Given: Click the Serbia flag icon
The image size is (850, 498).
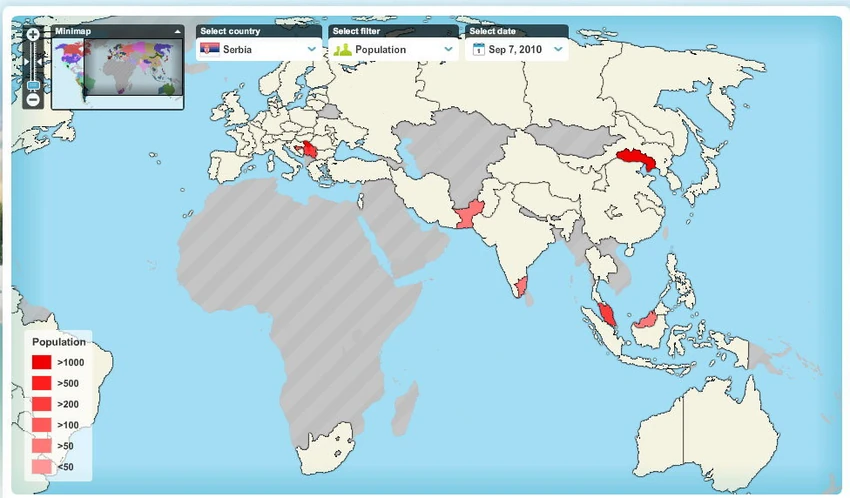Looking at the screenshot, I should [x=210, y=49].
